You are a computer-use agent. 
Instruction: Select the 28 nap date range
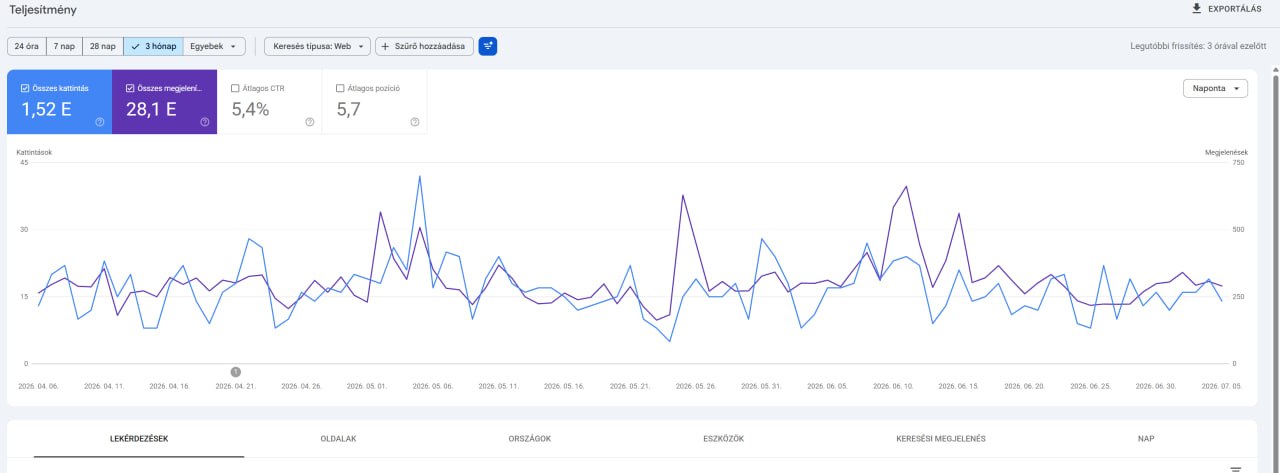pos(102,46)
